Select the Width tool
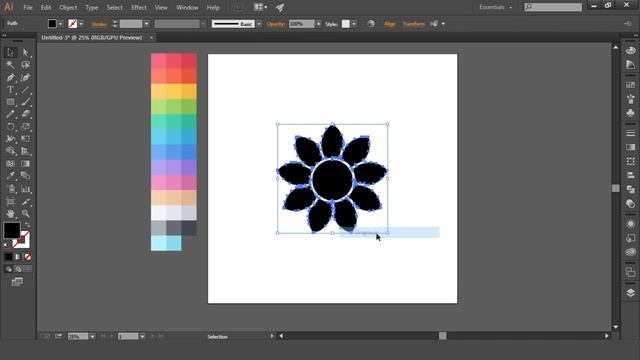 pos(11,139)
